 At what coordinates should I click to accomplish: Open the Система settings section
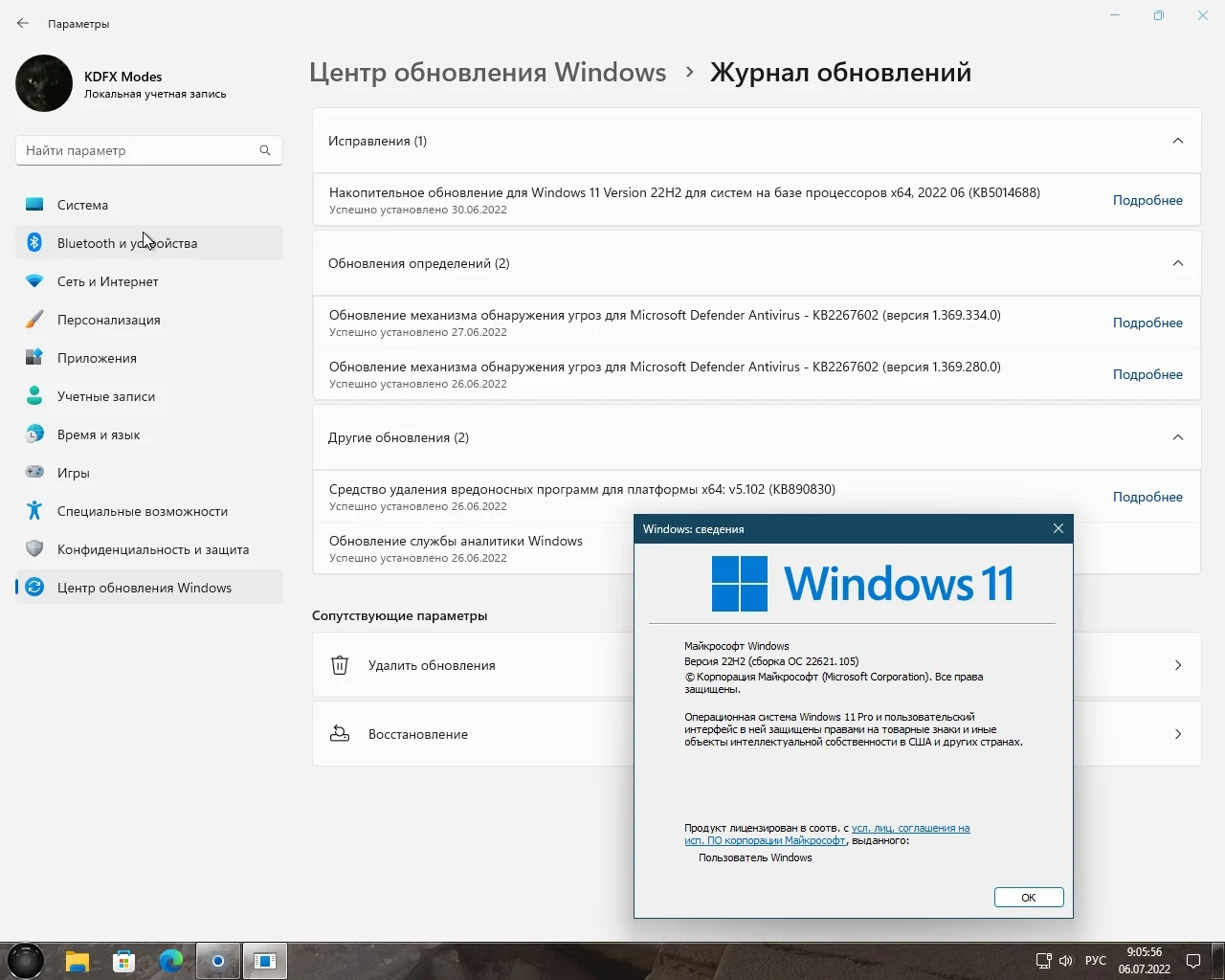[149, 205]
